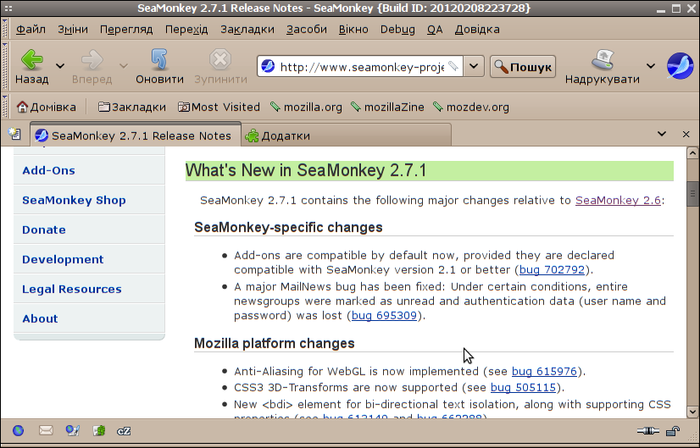Open the Debug menu

pos(398,29)
